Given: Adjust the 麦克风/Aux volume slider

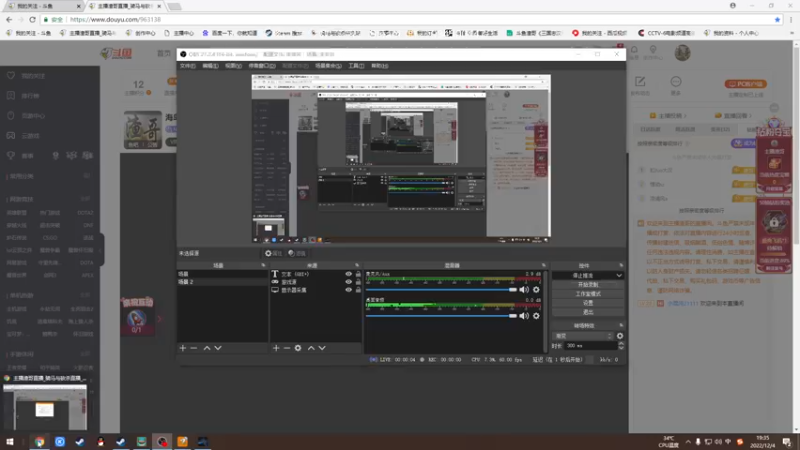Looking at the screenshot, I should click(x=442, y=290).
